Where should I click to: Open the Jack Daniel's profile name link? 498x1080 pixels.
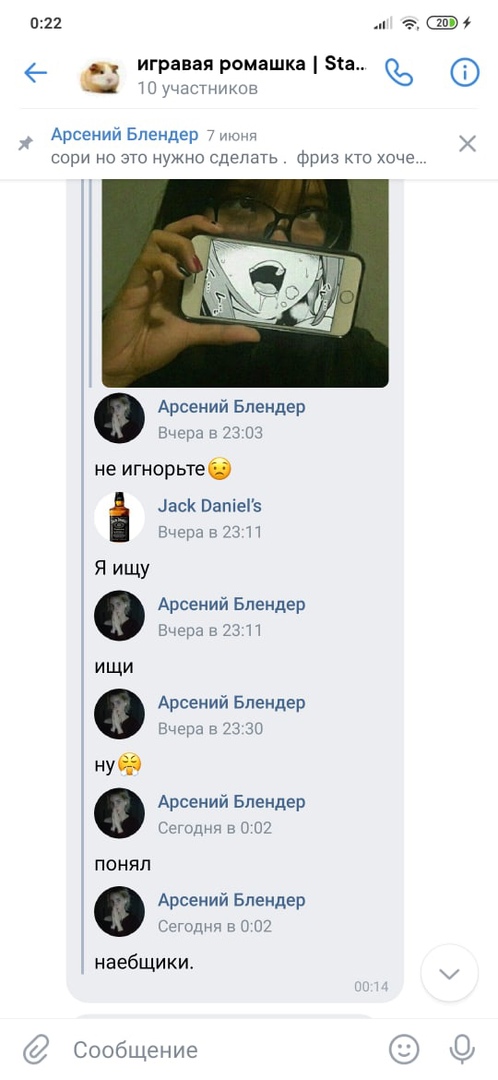pos(209,506)
